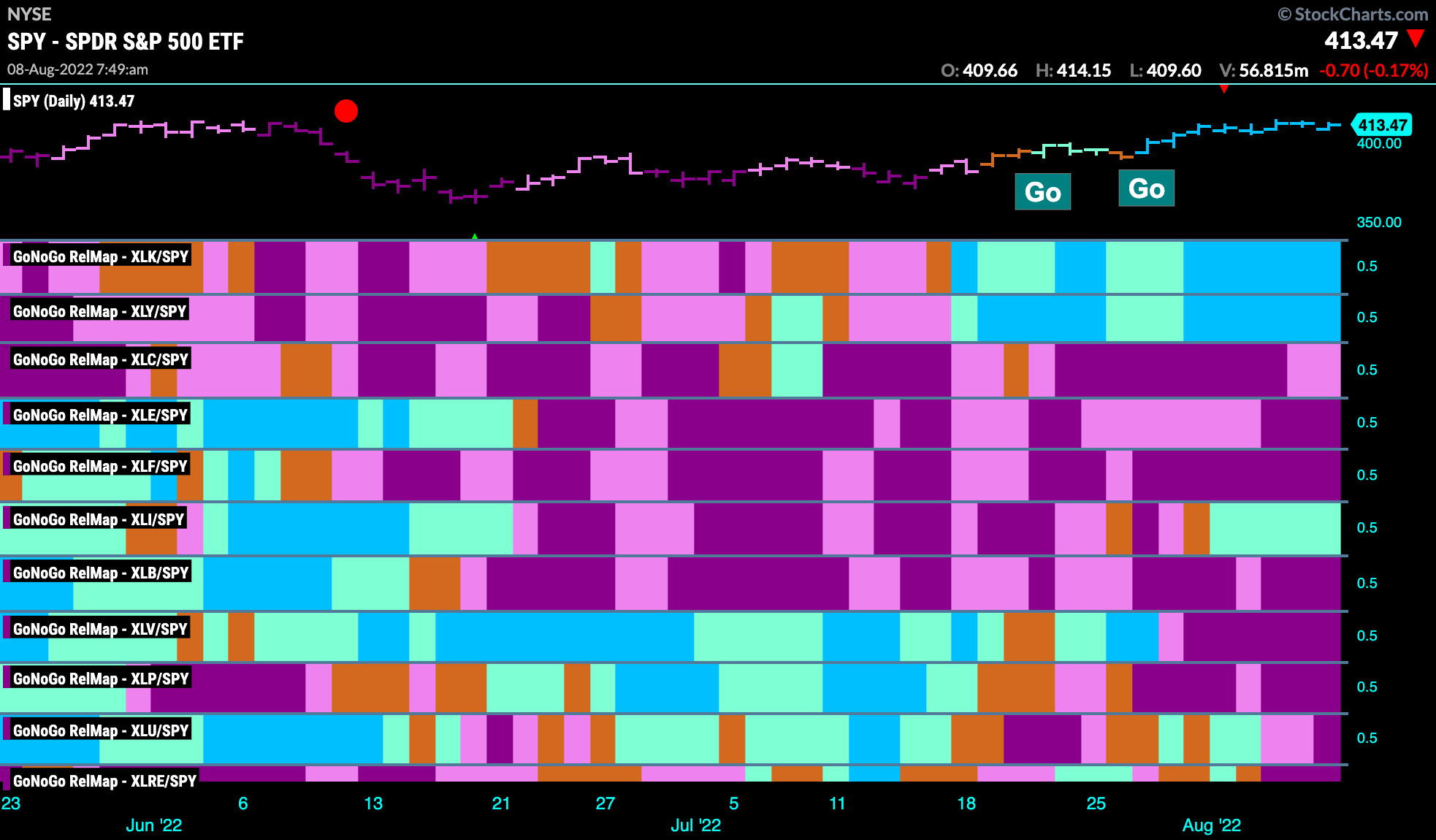Click date label 27 on time axis
The width and height of the screenshot is (1436, 840).
[x=606, y=803]
